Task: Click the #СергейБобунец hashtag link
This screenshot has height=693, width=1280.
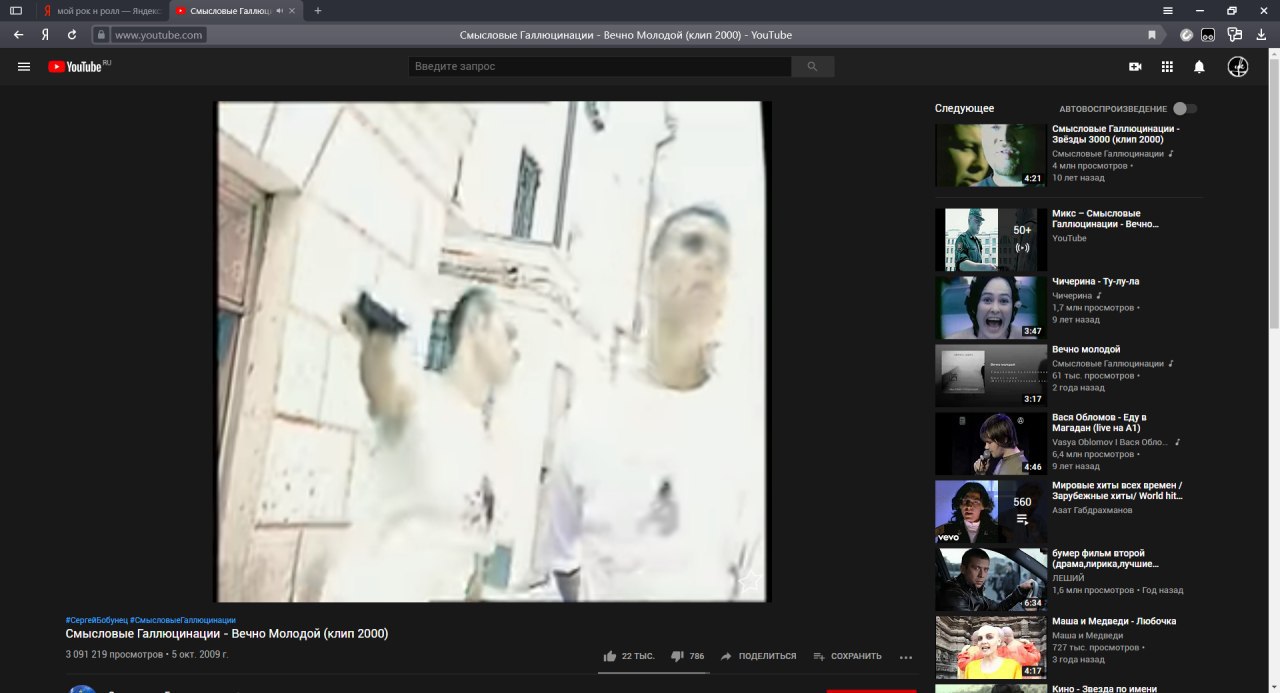Action: click(96, 620)
